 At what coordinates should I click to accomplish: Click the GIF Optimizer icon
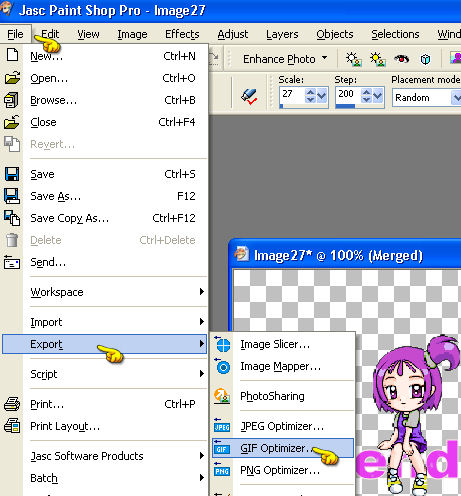click(x=222, y=448)
